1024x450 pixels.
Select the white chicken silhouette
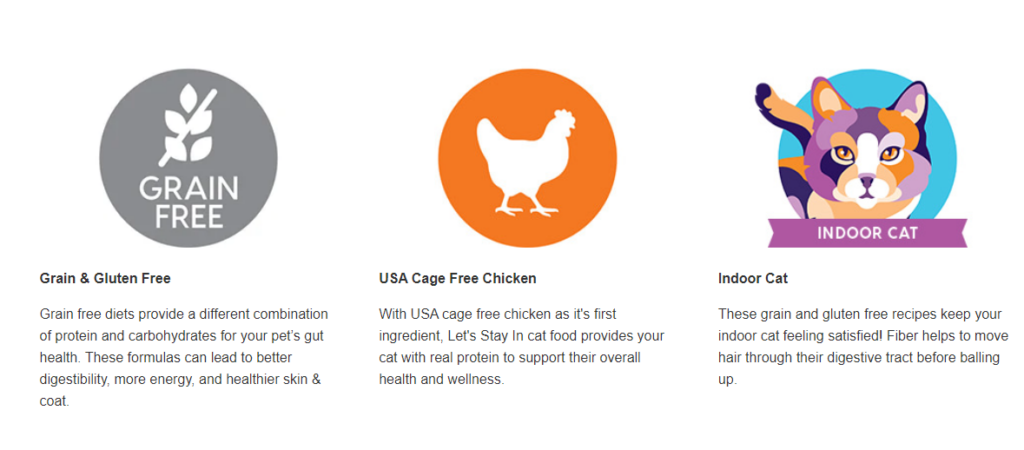tap(527, 162)
